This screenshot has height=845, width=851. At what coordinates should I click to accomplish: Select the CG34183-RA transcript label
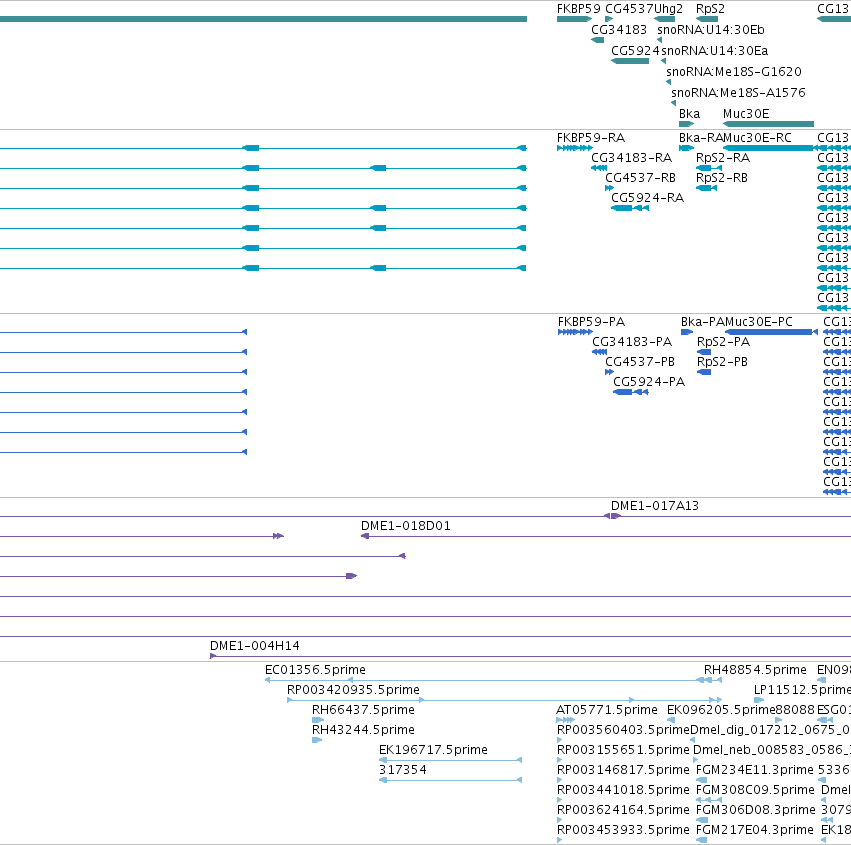[631, 158]
